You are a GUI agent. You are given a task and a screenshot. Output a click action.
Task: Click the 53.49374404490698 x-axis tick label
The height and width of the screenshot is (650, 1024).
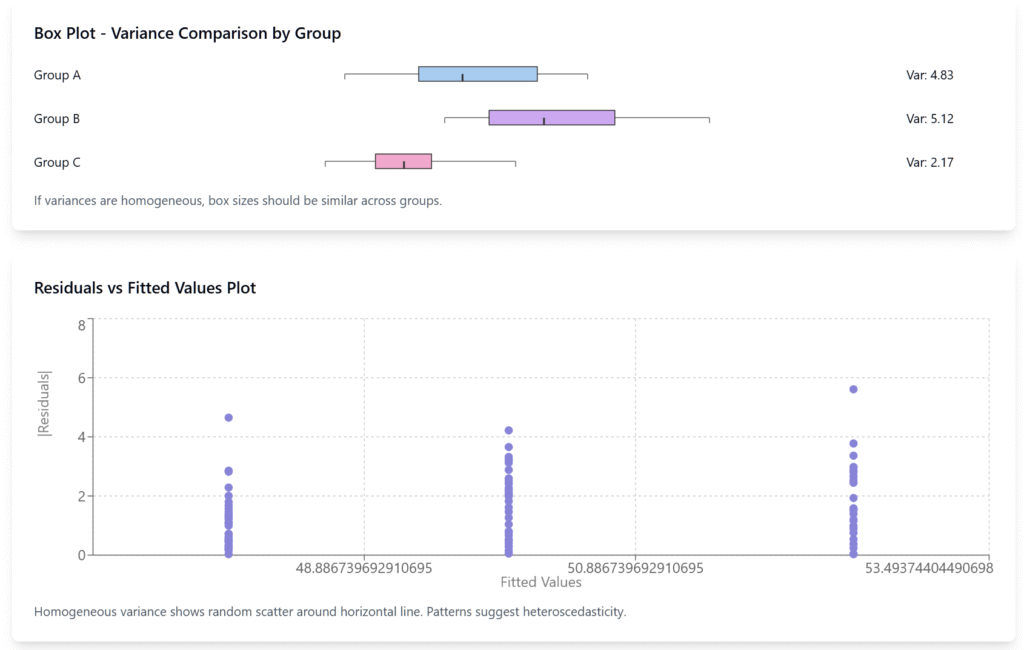pos(929,568)
